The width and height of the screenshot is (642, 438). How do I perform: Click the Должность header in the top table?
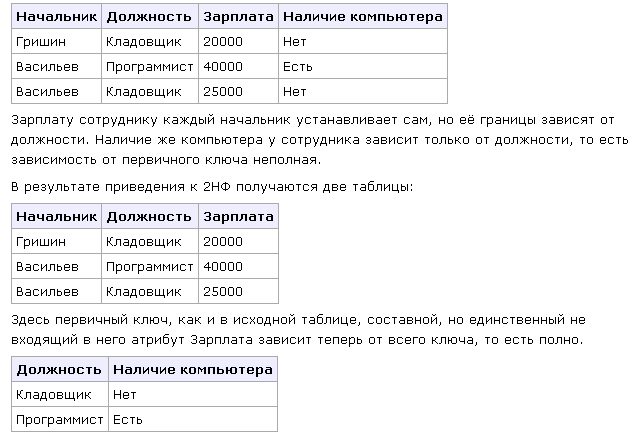[150, 16]
